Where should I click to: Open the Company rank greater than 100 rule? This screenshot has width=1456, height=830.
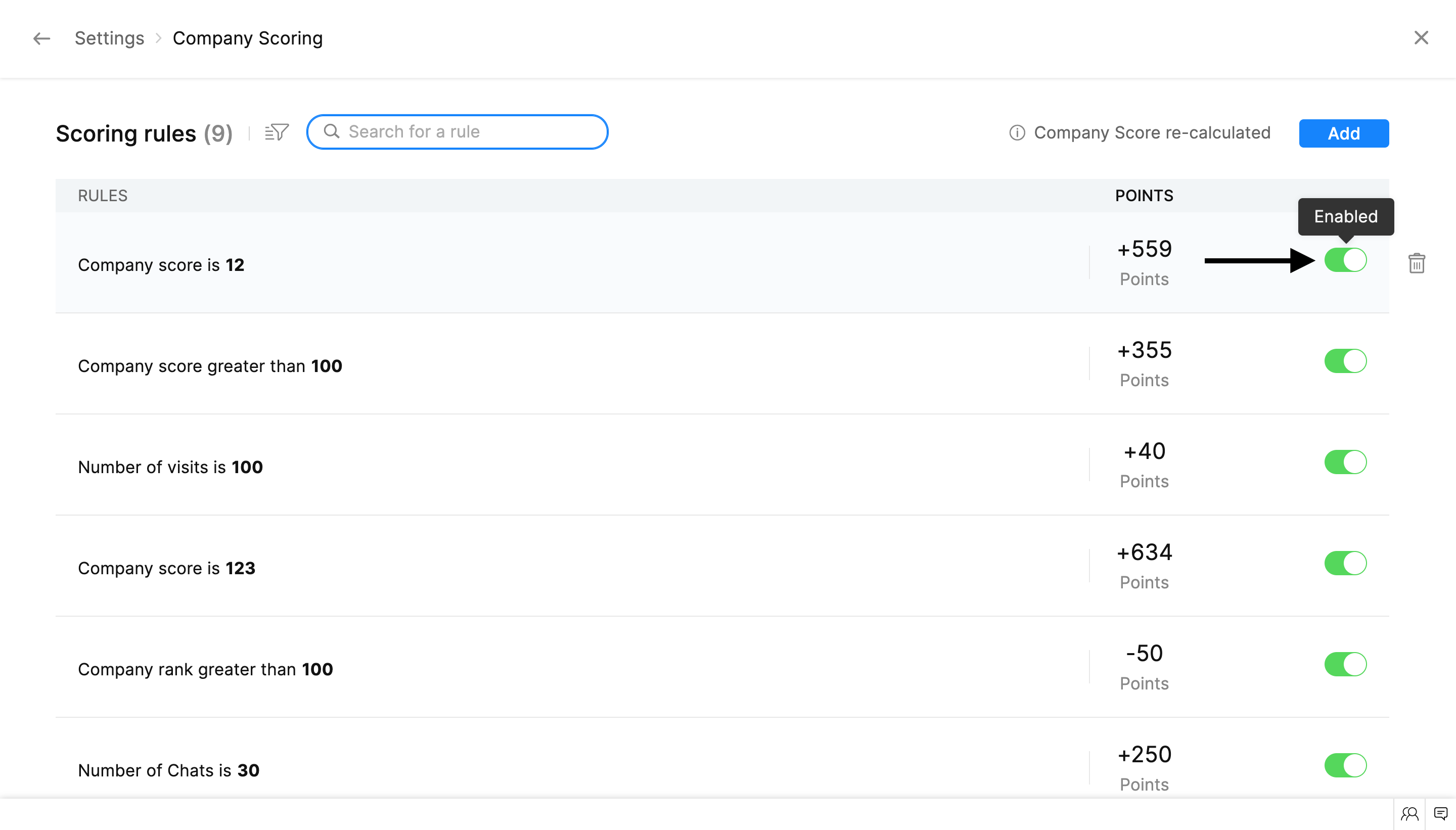click(x=205, y=669)
